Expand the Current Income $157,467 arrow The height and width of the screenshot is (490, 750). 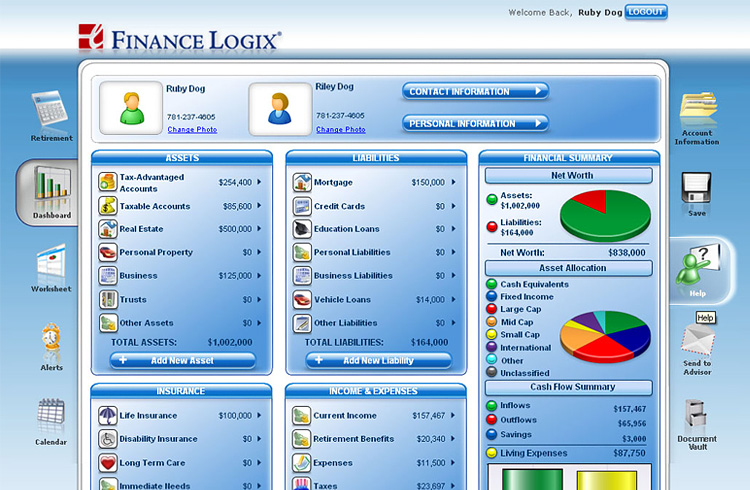(453, 415)
